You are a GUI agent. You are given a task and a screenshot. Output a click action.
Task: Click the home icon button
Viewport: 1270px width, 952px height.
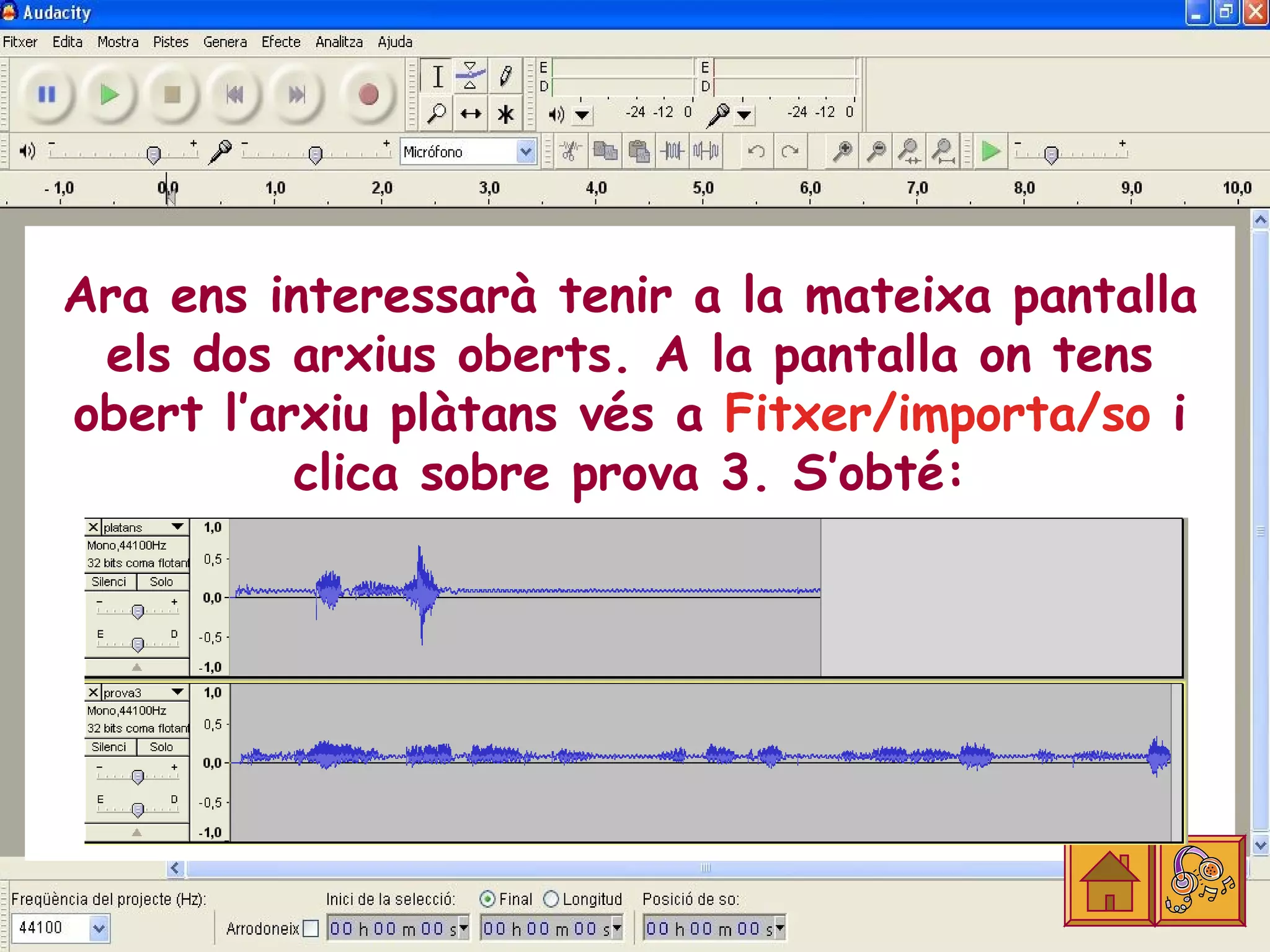pyautogui.click(x=1109, y=883)
